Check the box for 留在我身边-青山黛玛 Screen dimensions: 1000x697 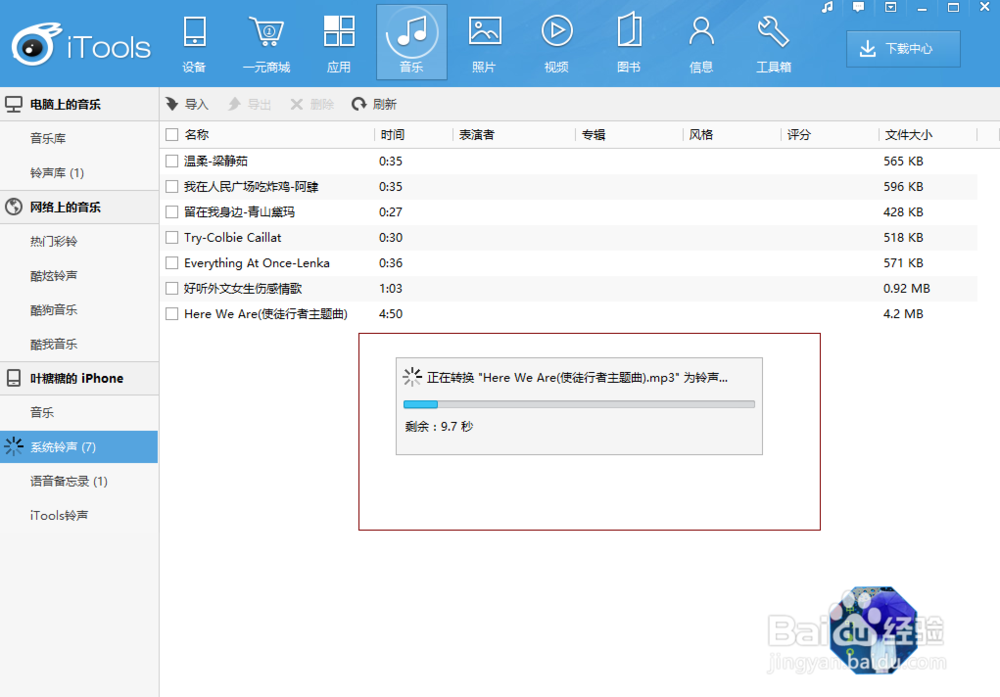[x=172, y=212]
